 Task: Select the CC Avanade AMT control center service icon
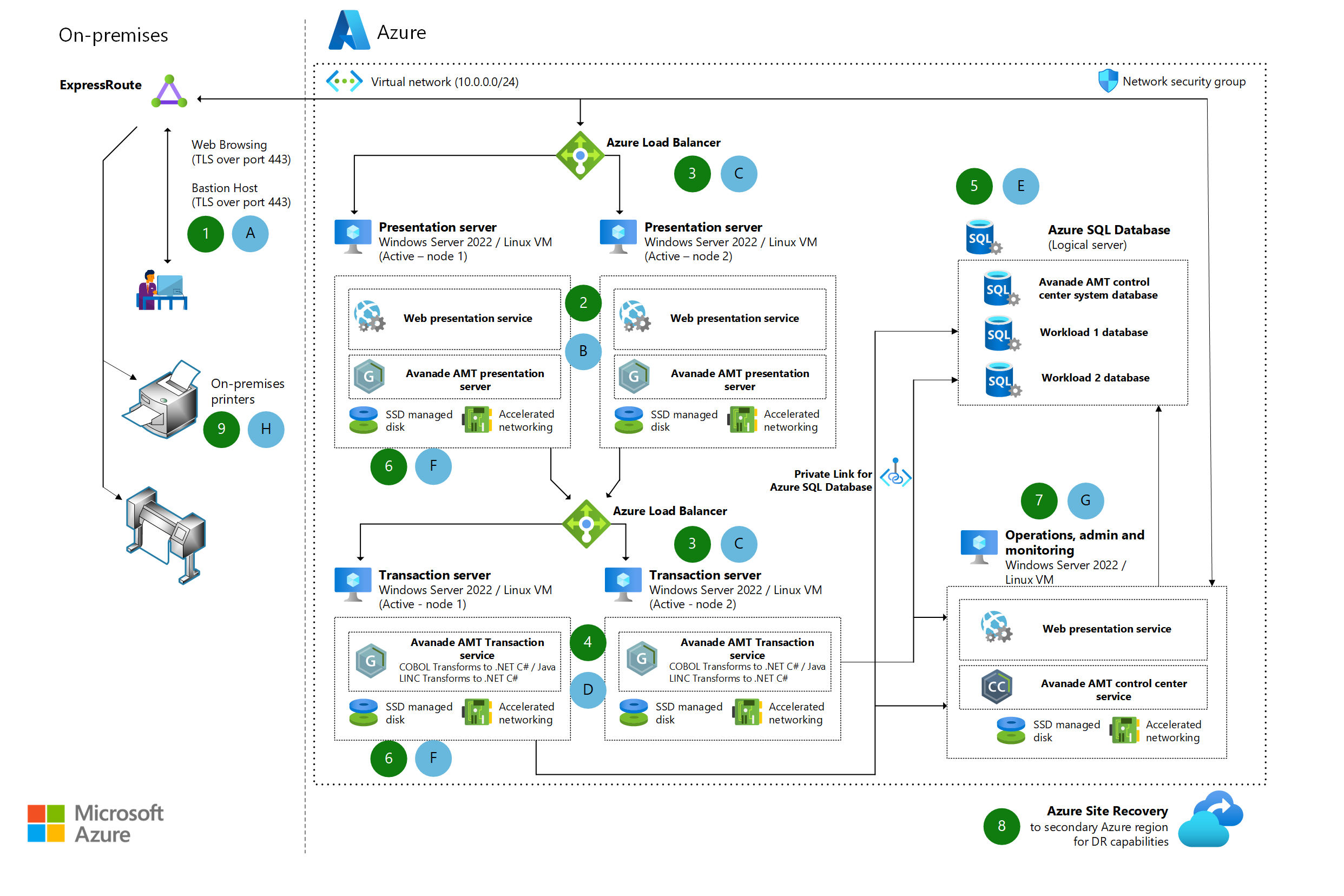(x=997, y=687)
